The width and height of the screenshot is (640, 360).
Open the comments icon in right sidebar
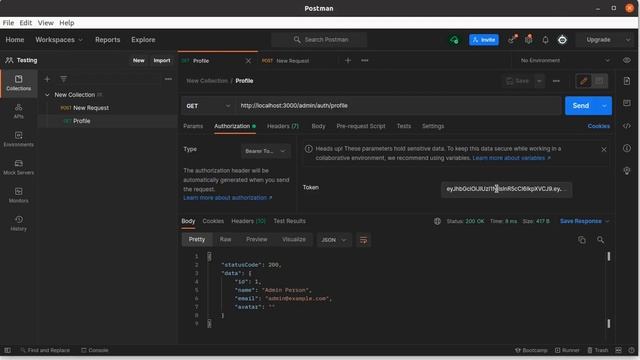(627, 103)
